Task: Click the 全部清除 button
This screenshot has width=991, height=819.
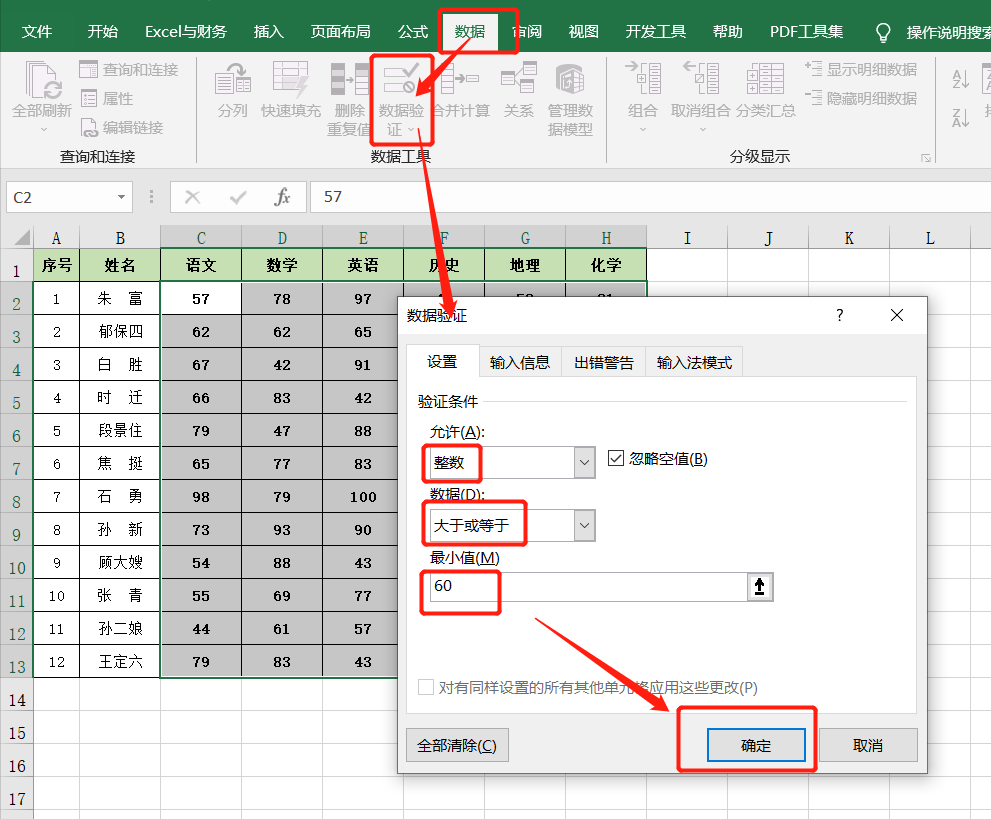Action: click(x=457, y=744)
